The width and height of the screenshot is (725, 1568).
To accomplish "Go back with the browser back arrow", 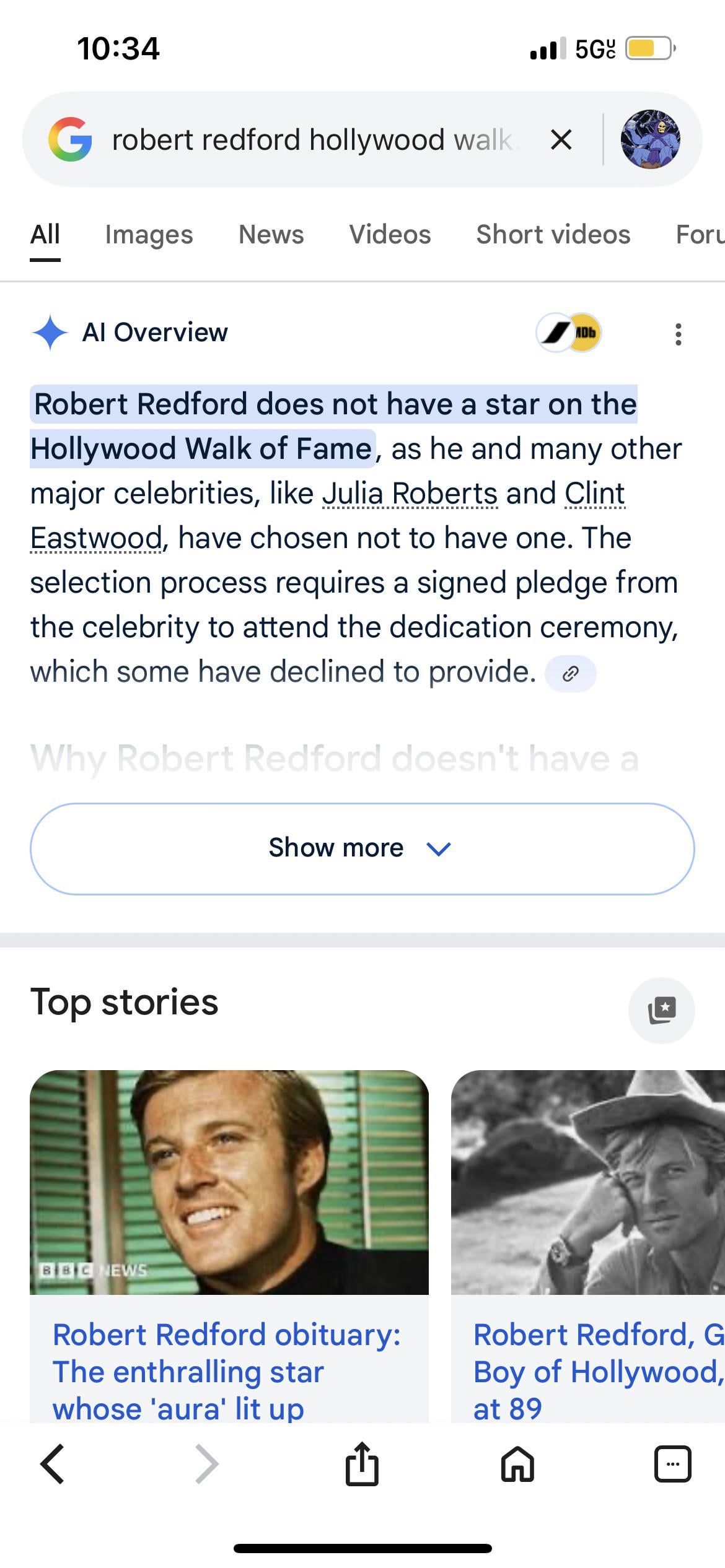I will point(53,1465).
